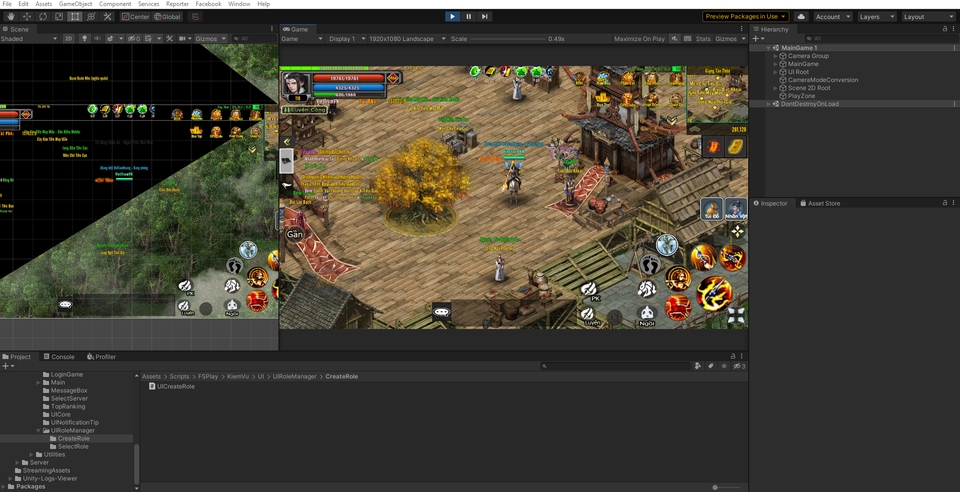Select CameraModeConversion object
The image size is (960, 492).
pyautogui.click(x=823, y=80)
